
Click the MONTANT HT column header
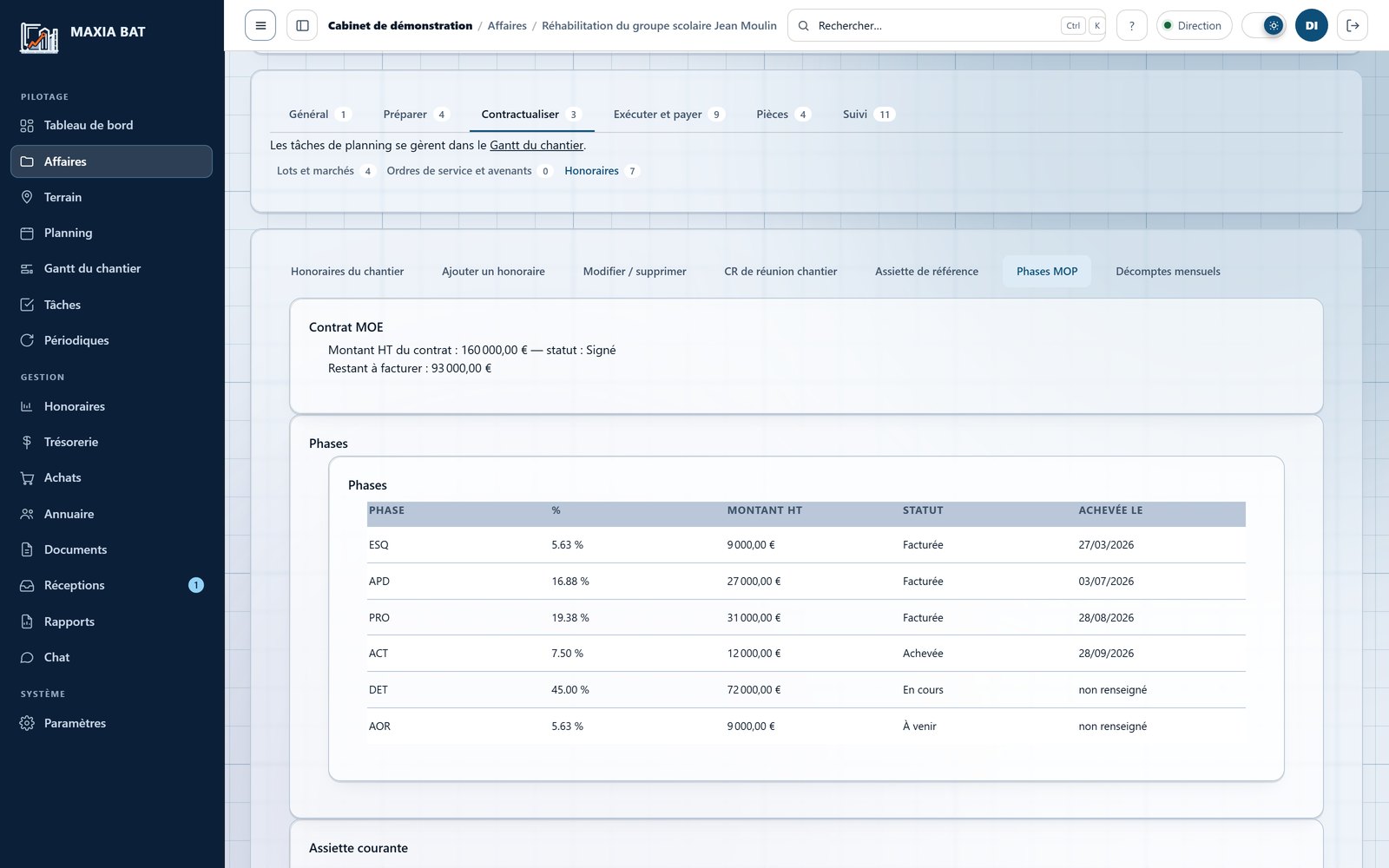pyautogui.click(x=765, y=510)
